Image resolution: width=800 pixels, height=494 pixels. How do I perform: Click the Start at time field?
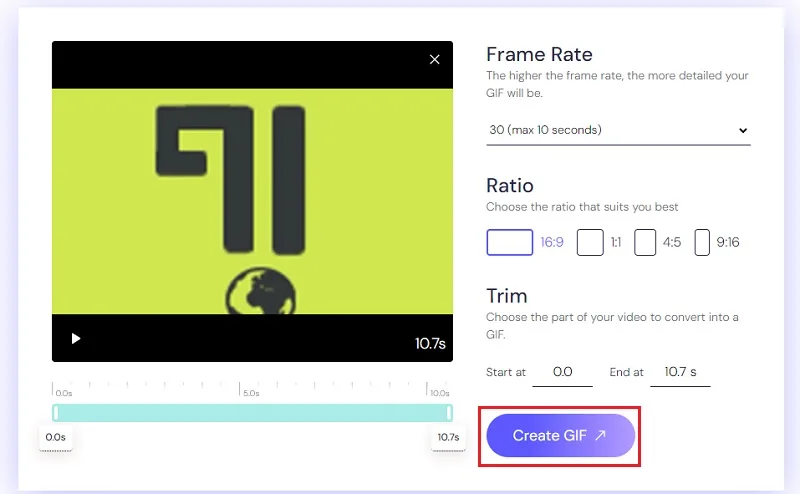[562, 373]
